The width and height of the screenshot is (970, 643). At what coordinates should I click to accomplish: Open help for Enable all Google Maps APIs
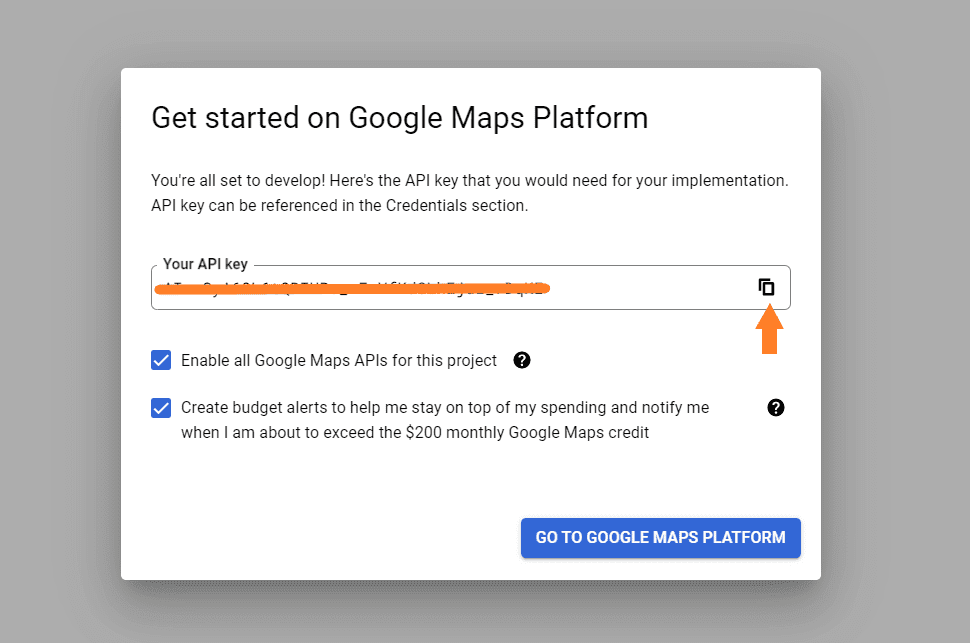point(522,360)
